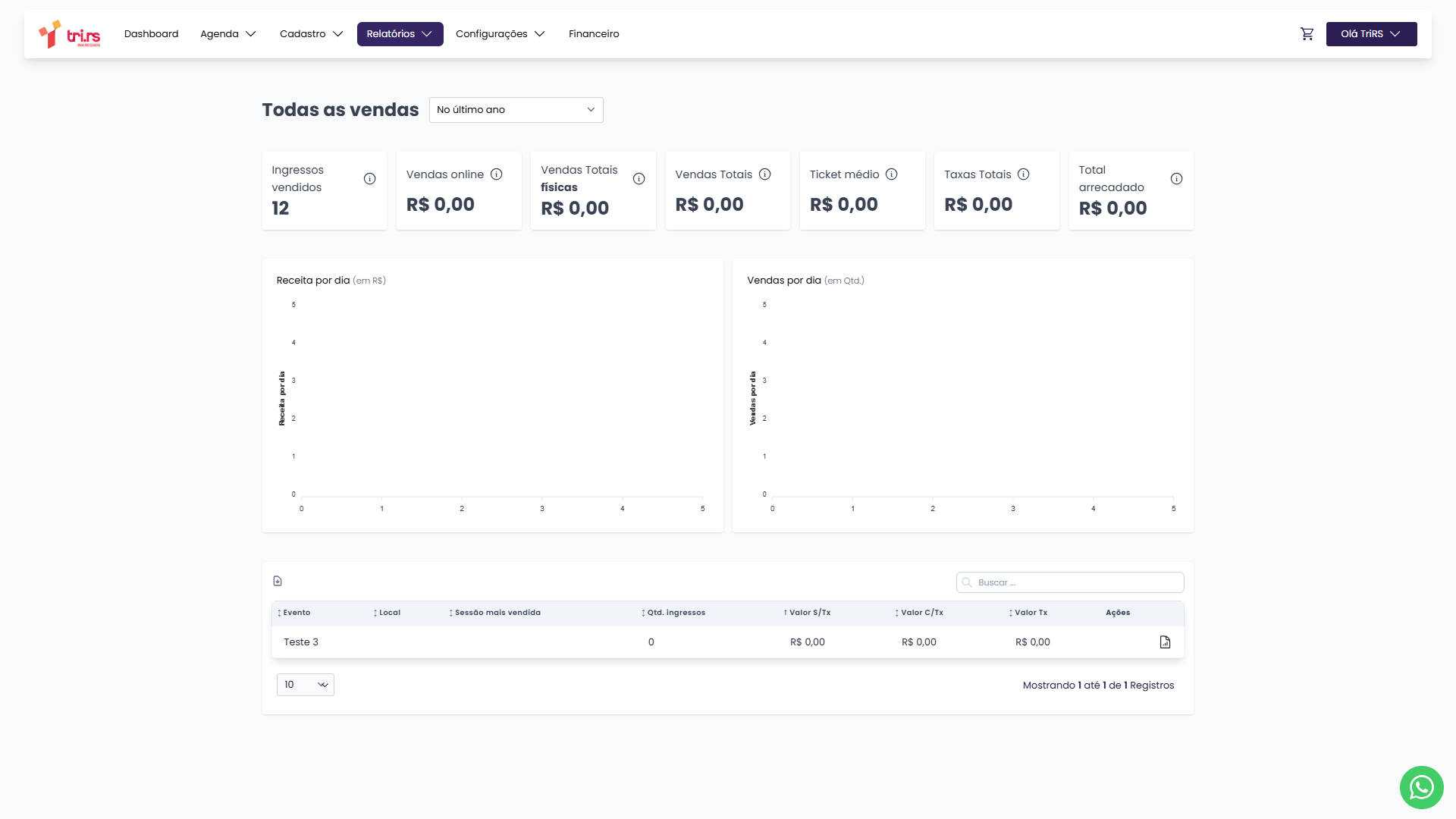Open the 'No último ano' period dropdown
The width and height of the screenshot is (1456, 819).
[516, 110]
